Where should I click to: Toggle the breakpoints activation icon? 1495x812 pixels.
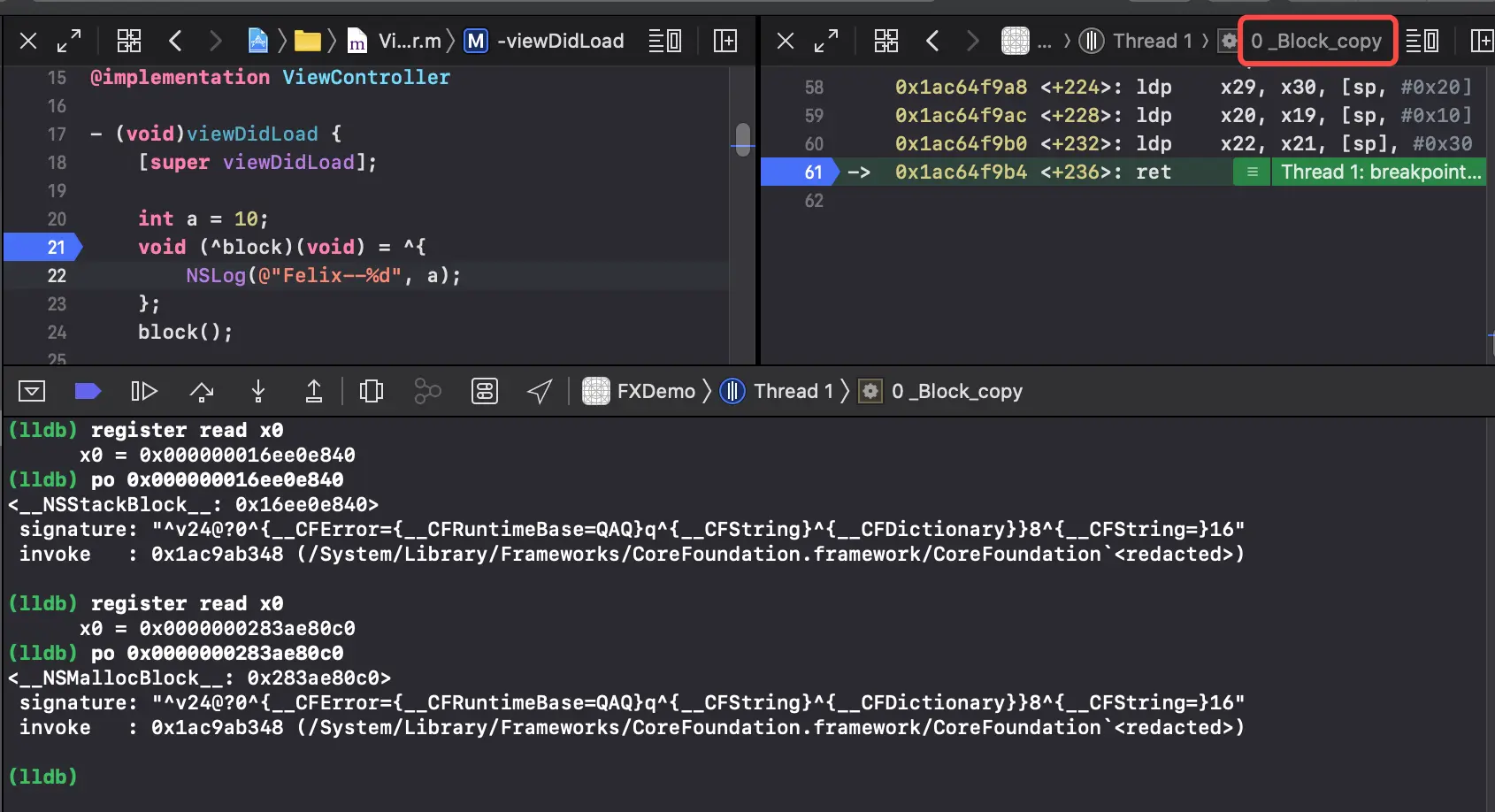click(88, 391)
